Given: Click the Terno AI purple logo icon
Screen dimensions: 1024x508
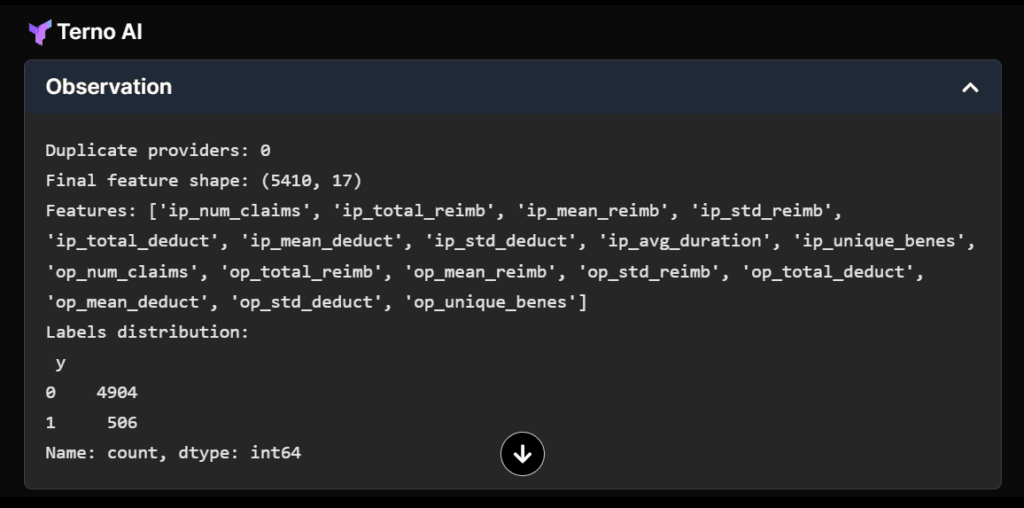Looking at the screenshot, I should [x=39, y=32].
